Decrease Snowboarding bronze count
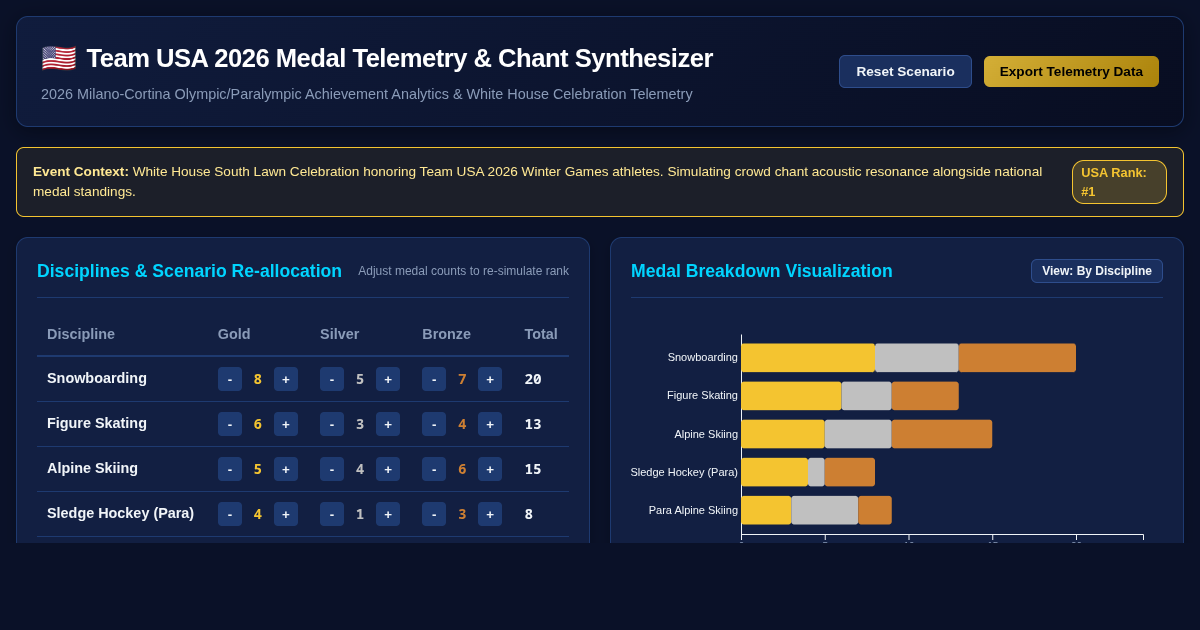The image size is (1200, 630). coord(434,379)
